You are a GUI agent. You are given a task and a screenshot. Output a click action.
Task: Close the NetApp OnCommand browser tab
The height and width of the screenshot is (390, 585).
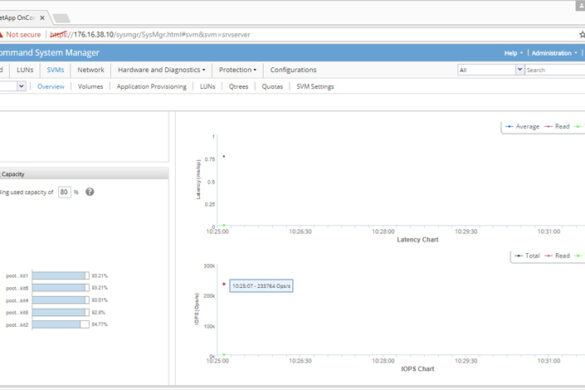pyautogui.click(x=42, y=18)
